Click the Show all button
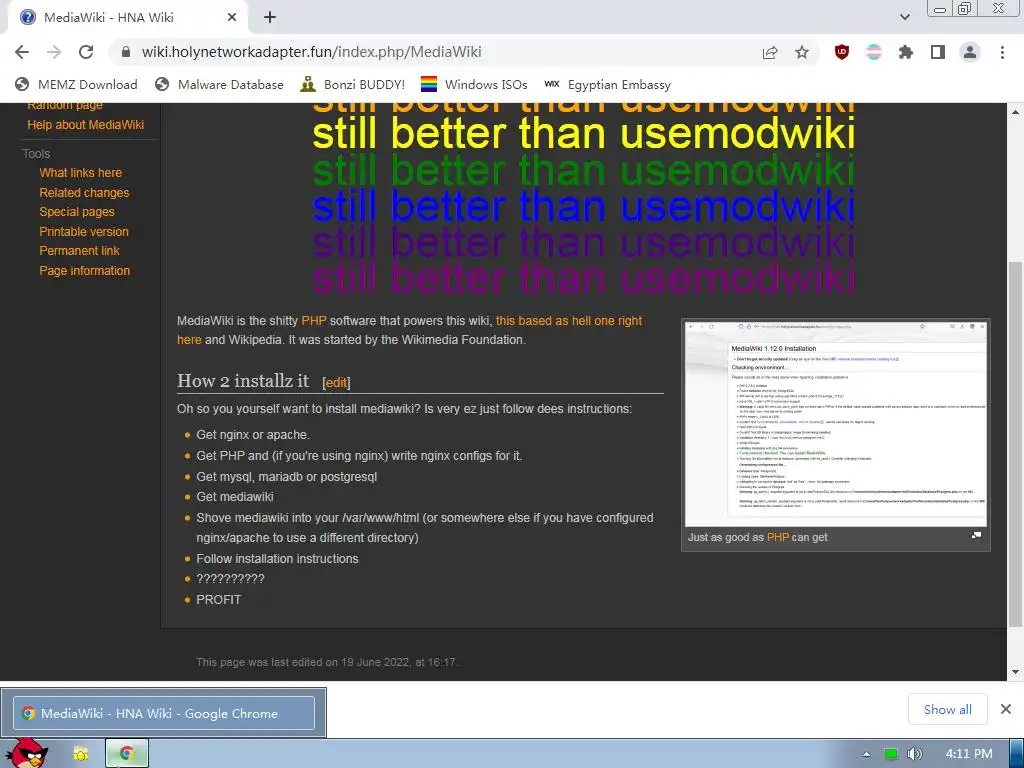Image resolution: width=1024 pixels, height=768 pixels. click(948, 709)
